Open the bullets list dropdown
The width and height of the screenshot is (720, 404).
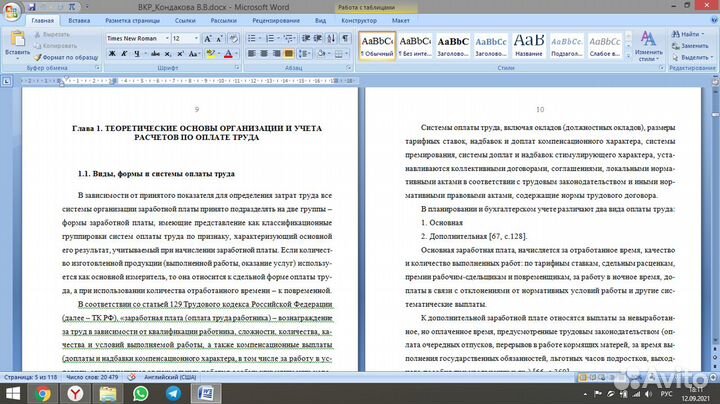click(x=260, y=39)
